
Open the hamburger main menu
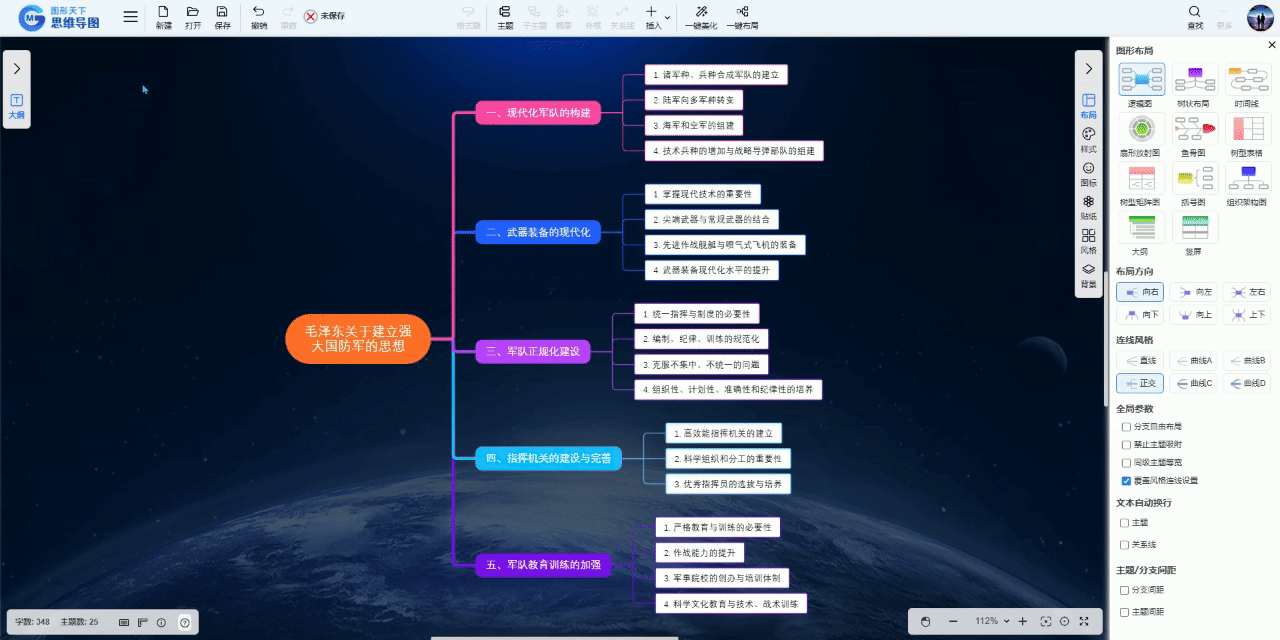tap(131, 17)
